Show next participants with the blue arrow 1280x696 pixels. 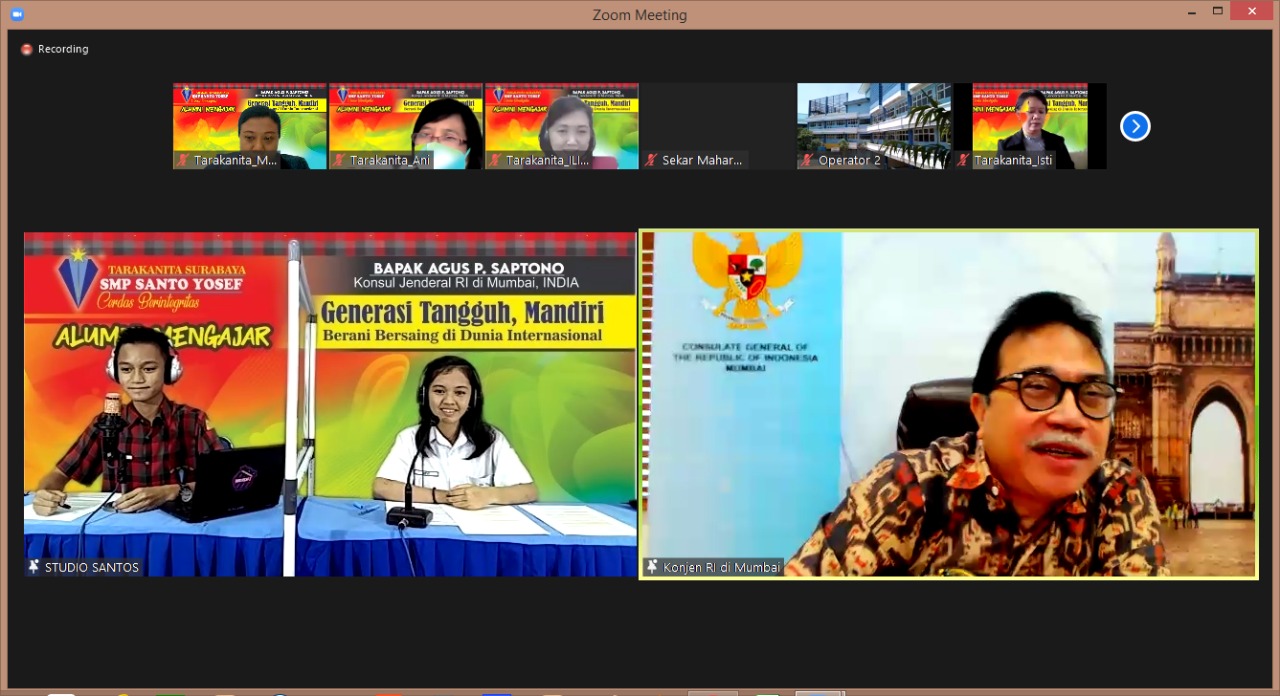point(1135,126)
